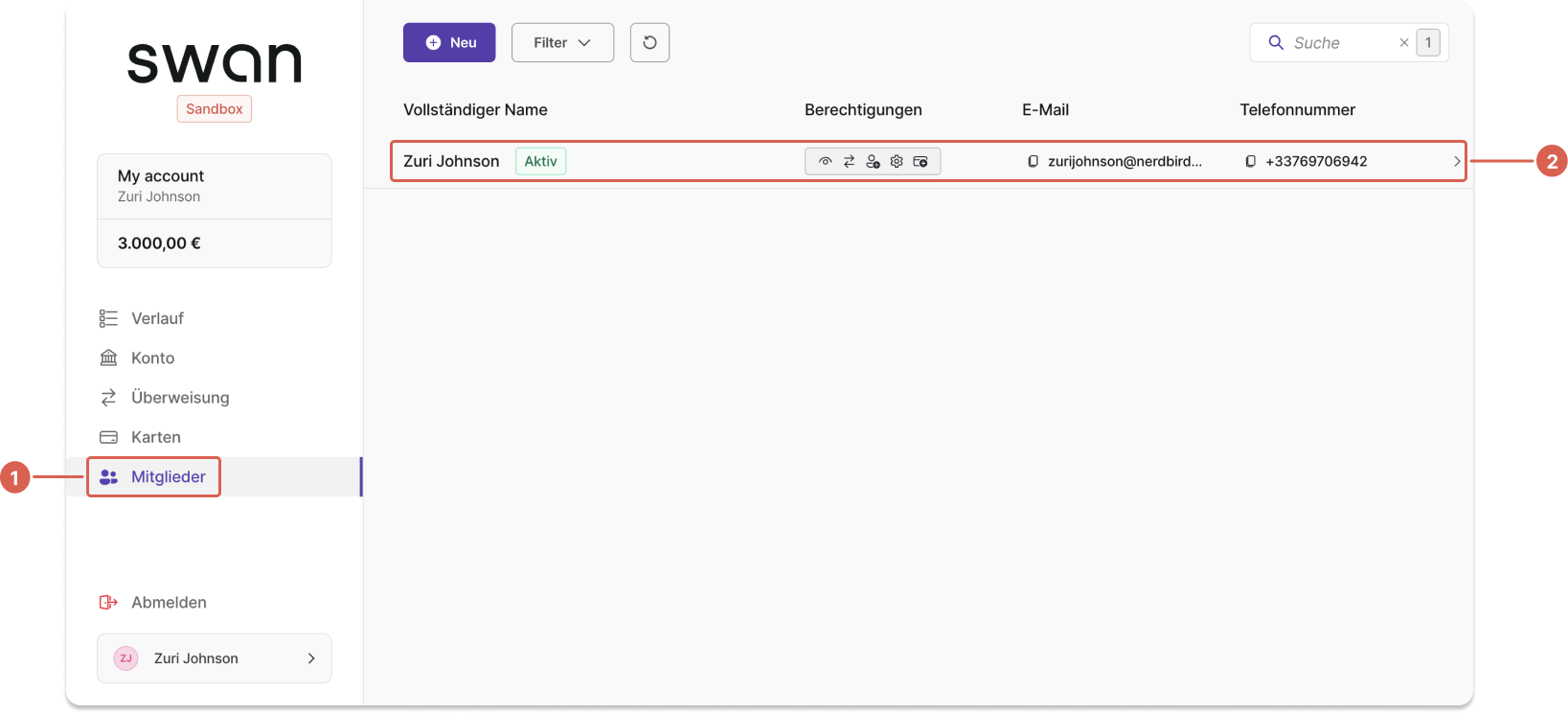Click the +33769706942 phone number
This screenshot has width=1568, height=713.
[x=1316, y=161]
